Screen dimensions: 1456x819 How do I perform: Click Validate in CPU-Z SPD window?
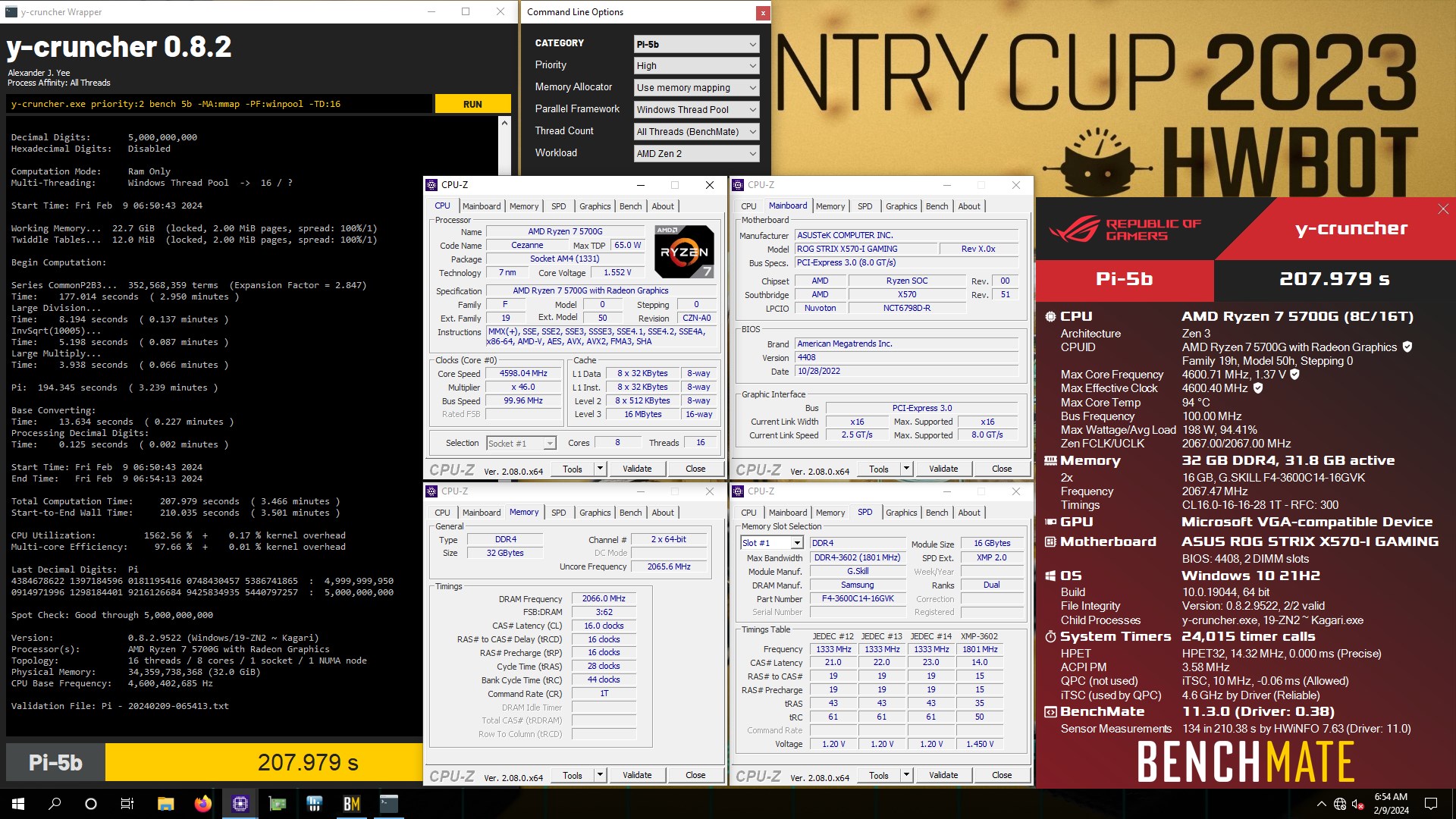click(x=943, y=775)
